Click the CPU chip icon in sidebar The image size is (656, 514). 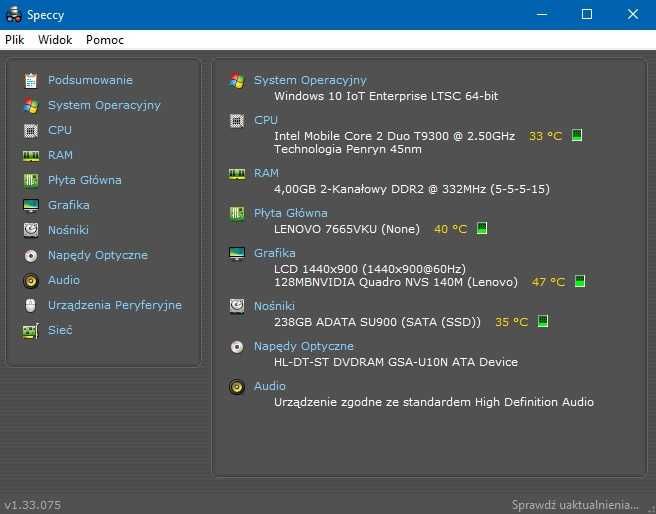[31, 130]
